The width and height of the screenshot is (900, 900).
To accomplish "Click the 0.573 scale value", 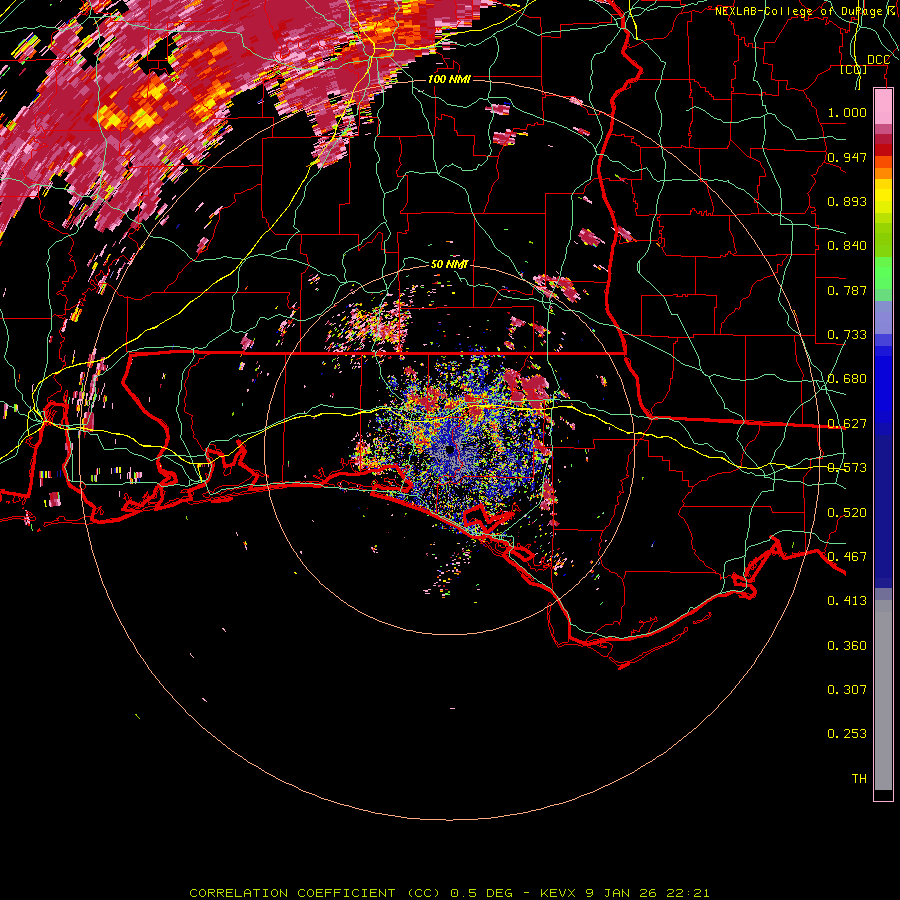I will 847,468.
